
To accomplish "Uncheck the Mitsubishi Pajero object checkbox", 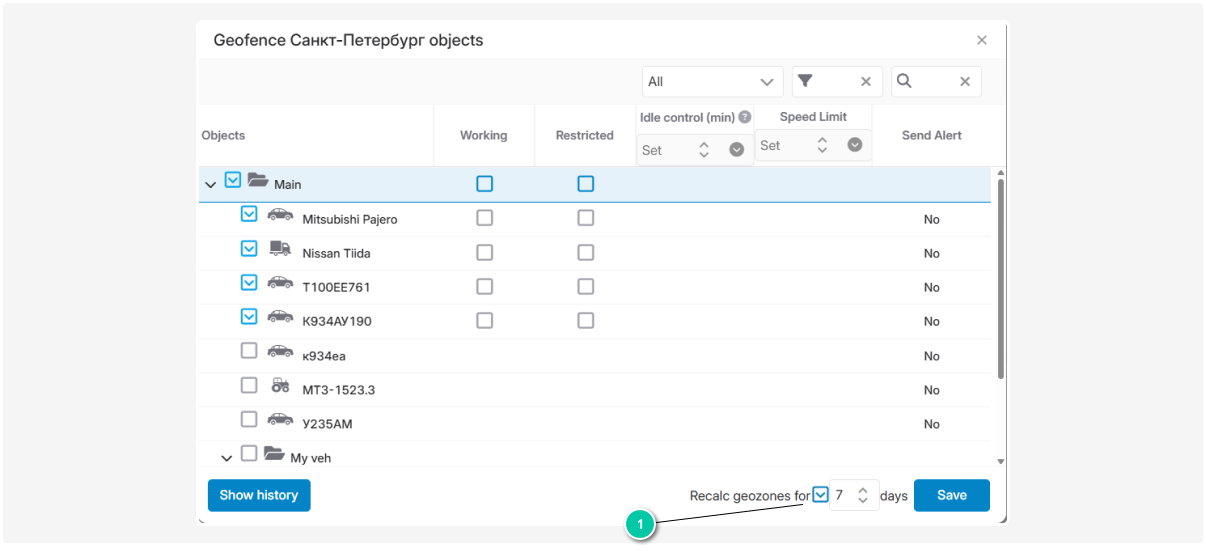I will pyautogui.click(x=249, y=214).
